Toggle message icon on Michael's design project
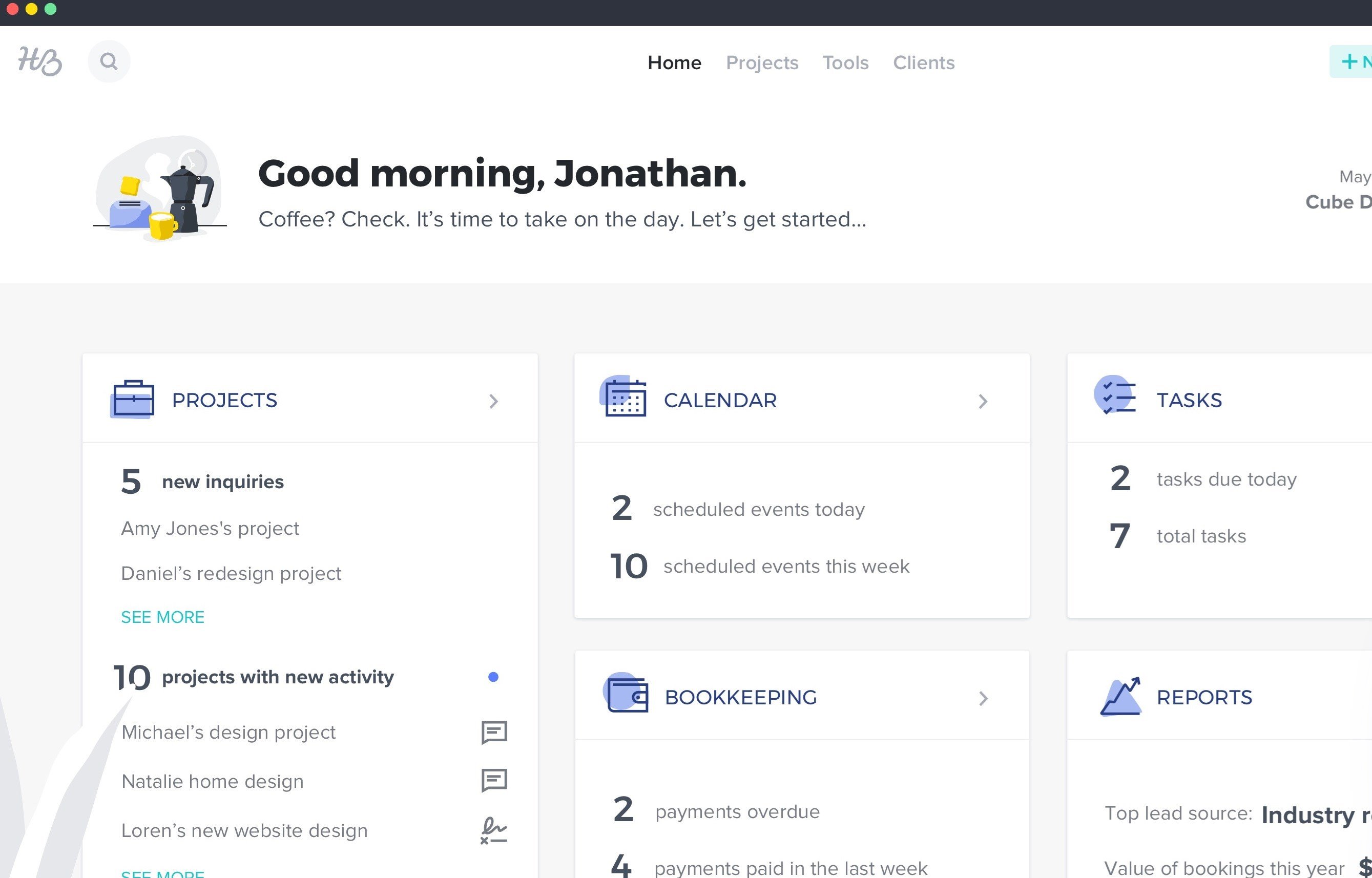 tap(494, 732)
